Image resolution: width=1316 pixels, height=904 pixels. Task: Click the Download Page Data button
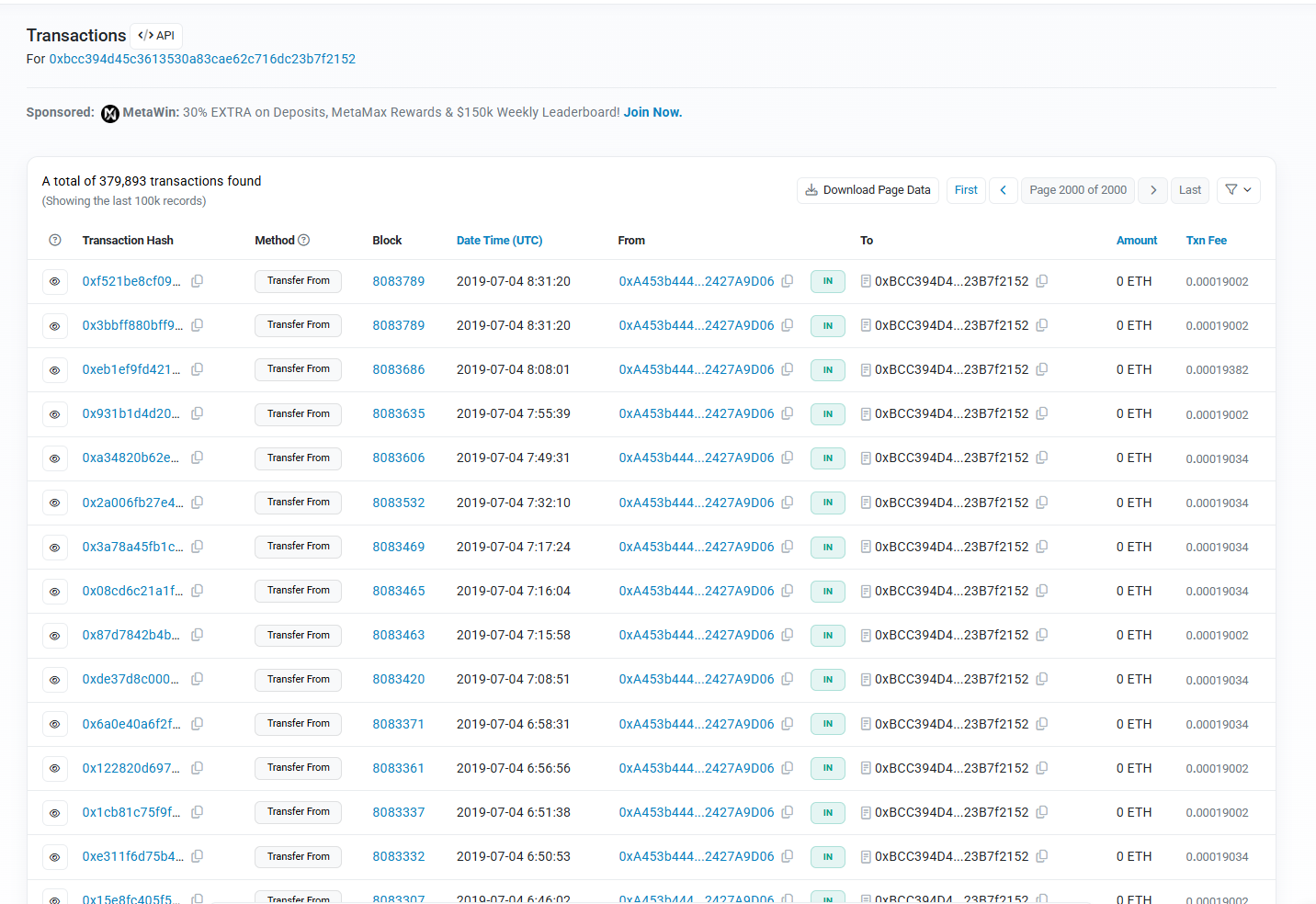click(868, 190)
